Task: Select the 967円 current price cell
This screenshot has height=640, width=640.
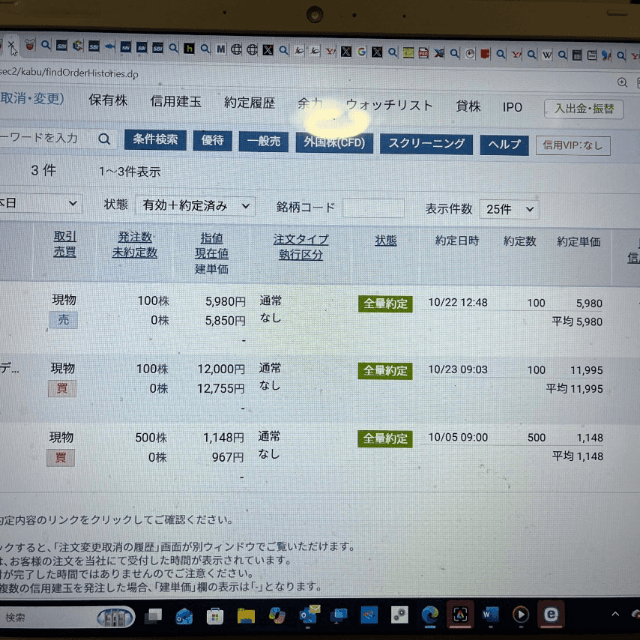Action: pos(227,457)
